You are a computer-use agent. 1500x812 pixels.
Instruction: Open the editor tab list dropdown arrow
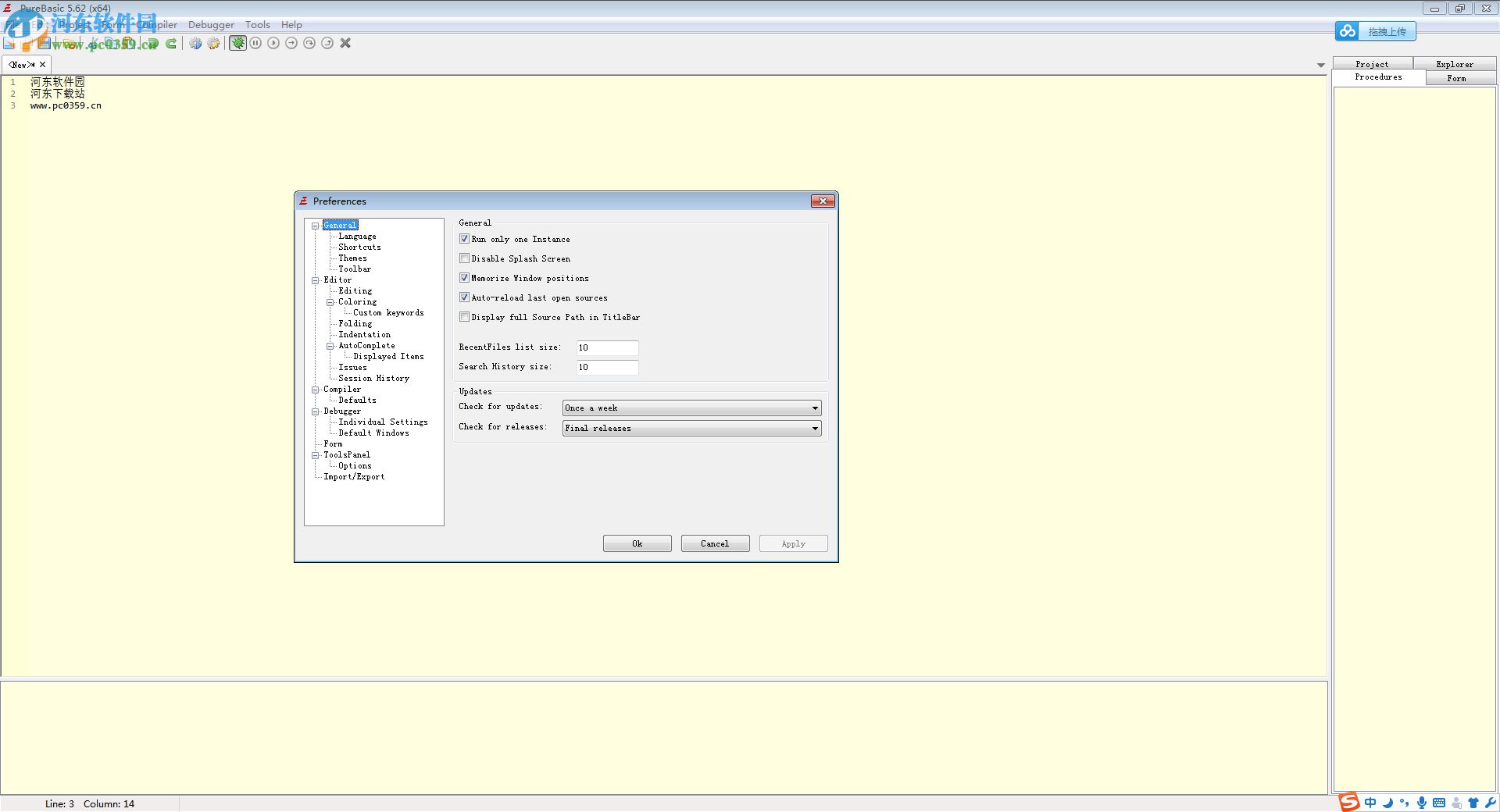1321,65
